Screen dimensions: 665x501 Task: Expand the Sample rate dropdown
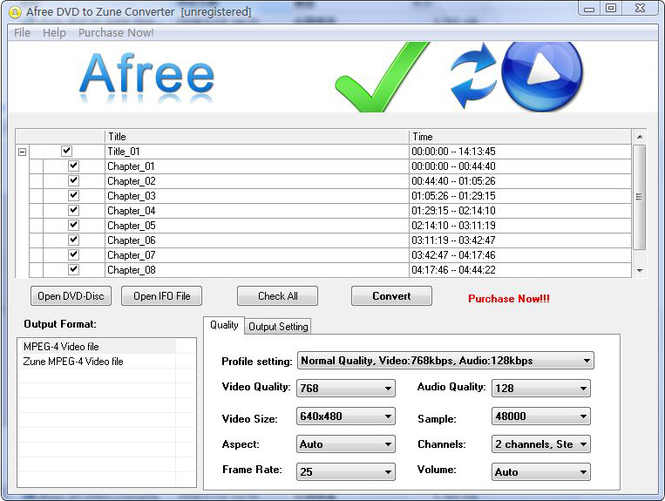[541, 416]
